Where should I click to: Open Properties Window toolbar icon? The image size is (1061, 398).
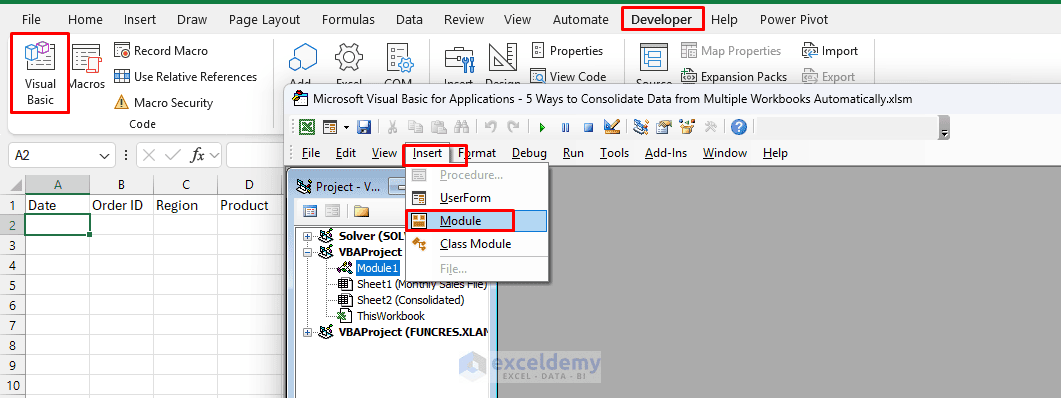[664, 127]
